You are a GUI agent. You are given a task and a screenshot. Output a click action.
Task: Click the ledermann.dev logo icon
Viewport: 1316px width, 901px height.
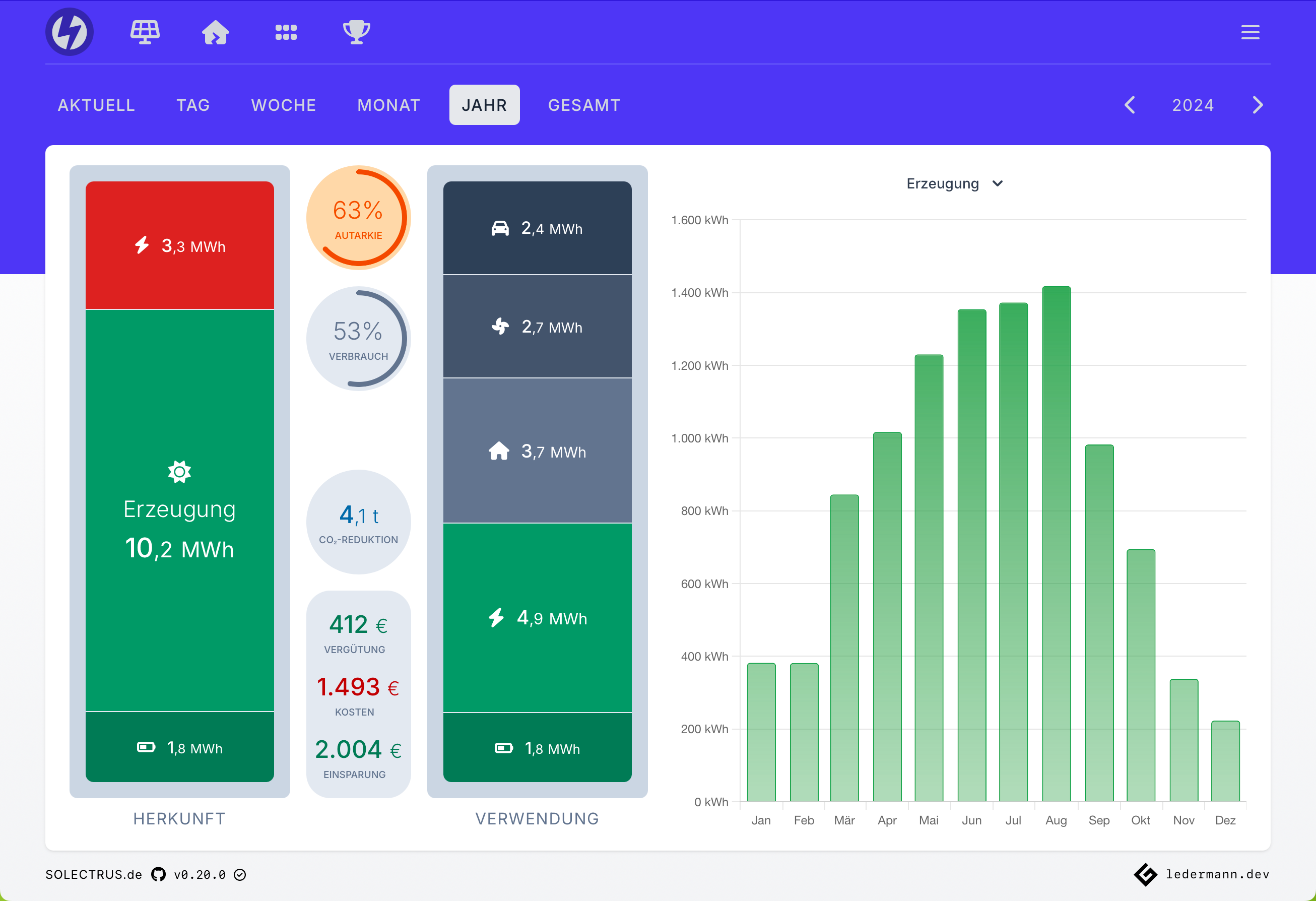click(x=1146, y=874)
